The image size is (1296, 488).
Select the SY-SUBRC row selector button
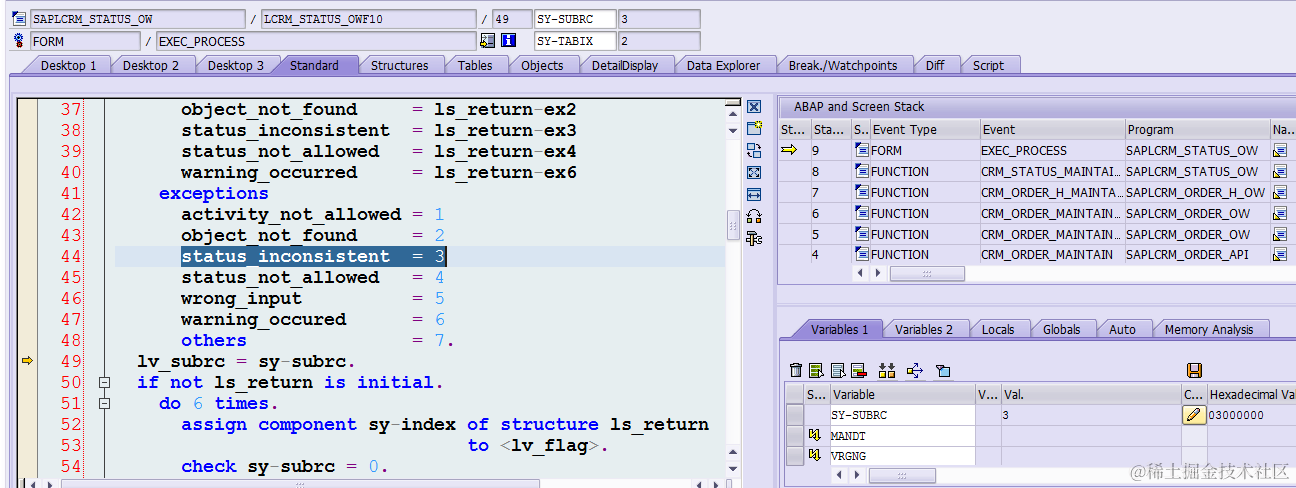795,415
